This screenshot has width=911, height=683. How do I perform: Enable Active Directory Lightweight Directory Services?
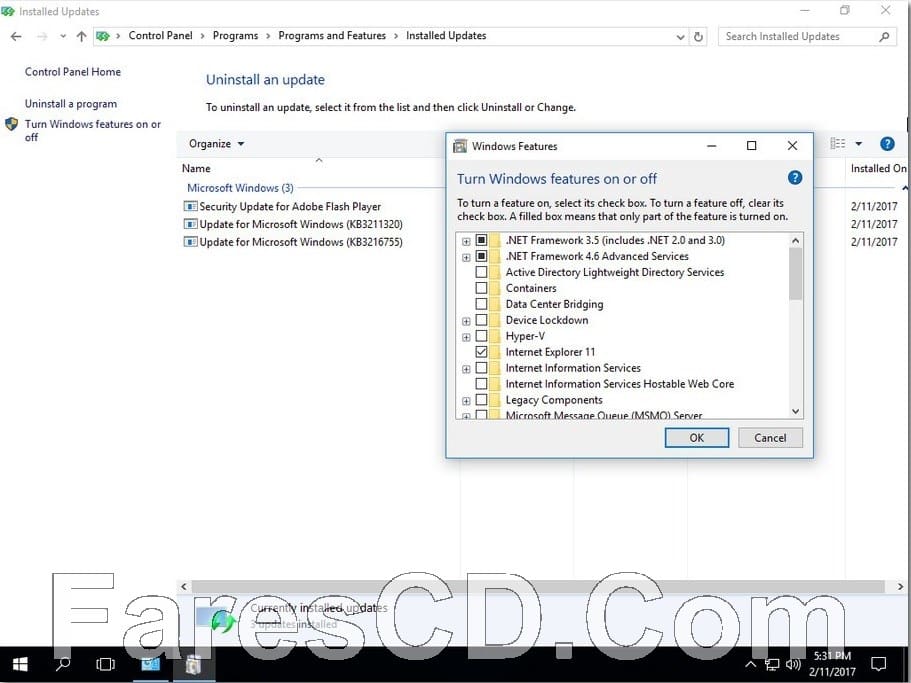481,272
